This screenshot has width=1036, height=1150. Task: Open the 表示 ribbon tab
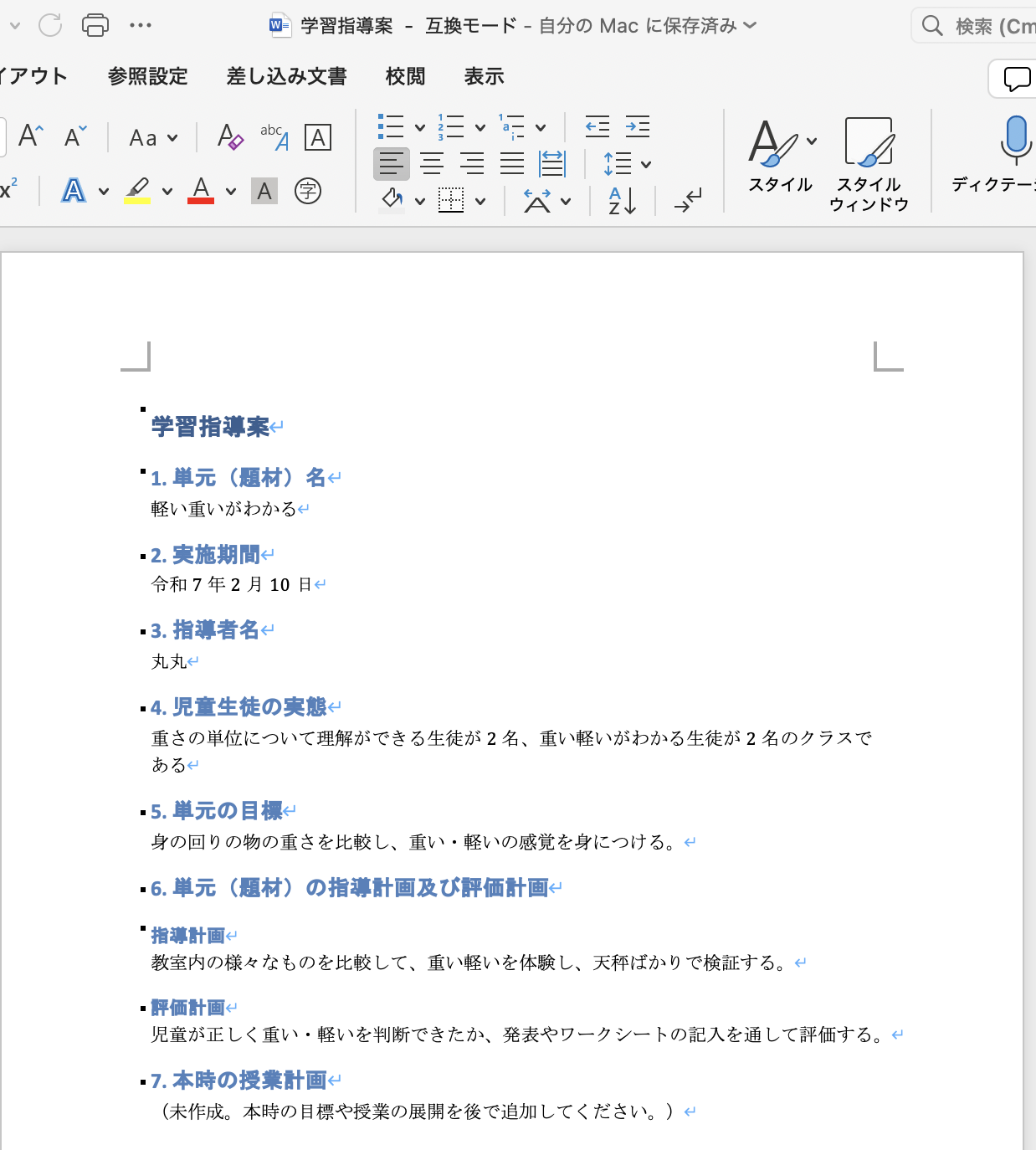(483, 76)
